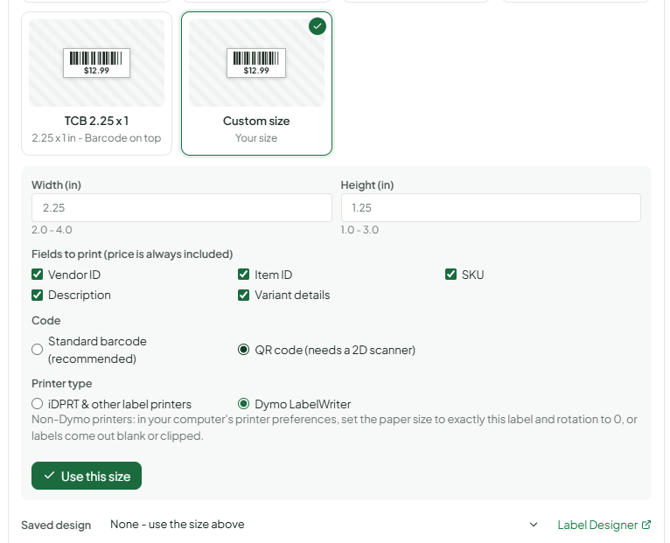Click the Label Designer external-link icon
This screenshot has height=543, width=670.
tap(646, 524)
